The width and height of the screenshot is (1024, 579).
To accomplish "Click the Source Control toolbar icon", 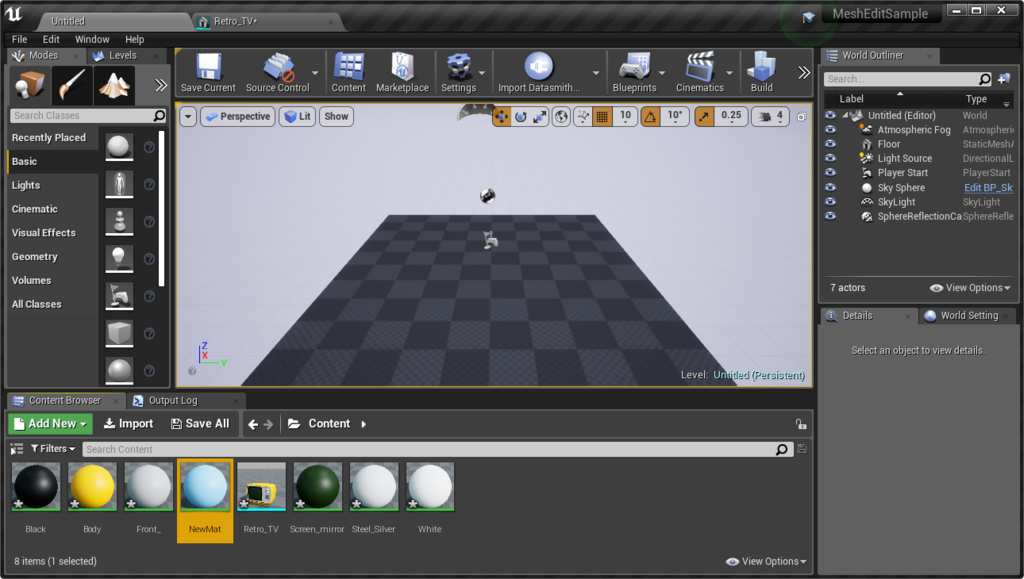I will [x=277, y=68].
